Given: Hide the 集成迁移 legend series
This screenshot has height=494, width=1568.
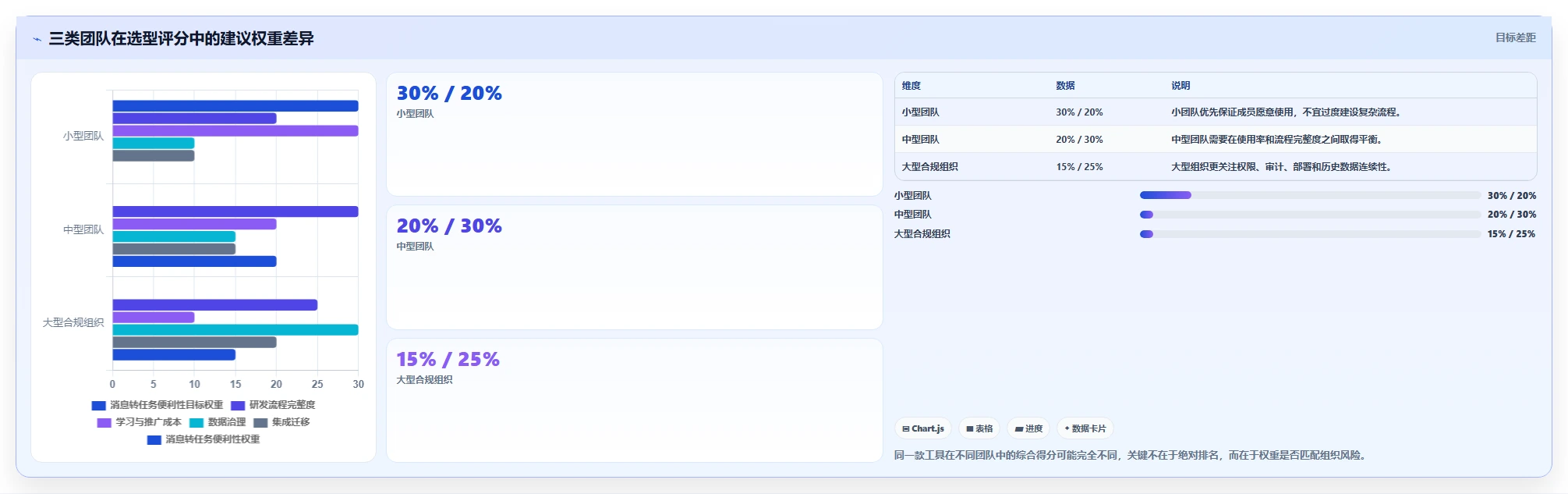Looking at the screenshot, I should (281, 422).
